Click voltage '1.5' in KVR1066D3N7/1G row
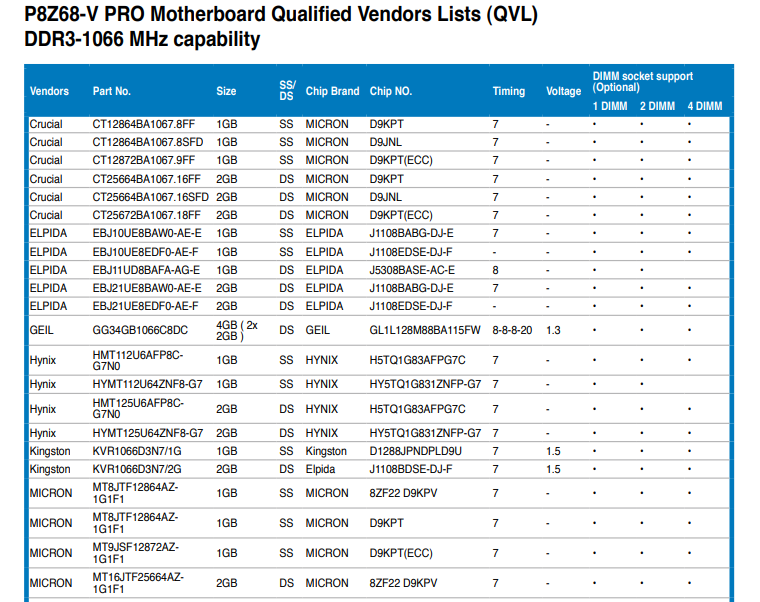Viewport: 760px width, 602px height. [x=553, y=451]
